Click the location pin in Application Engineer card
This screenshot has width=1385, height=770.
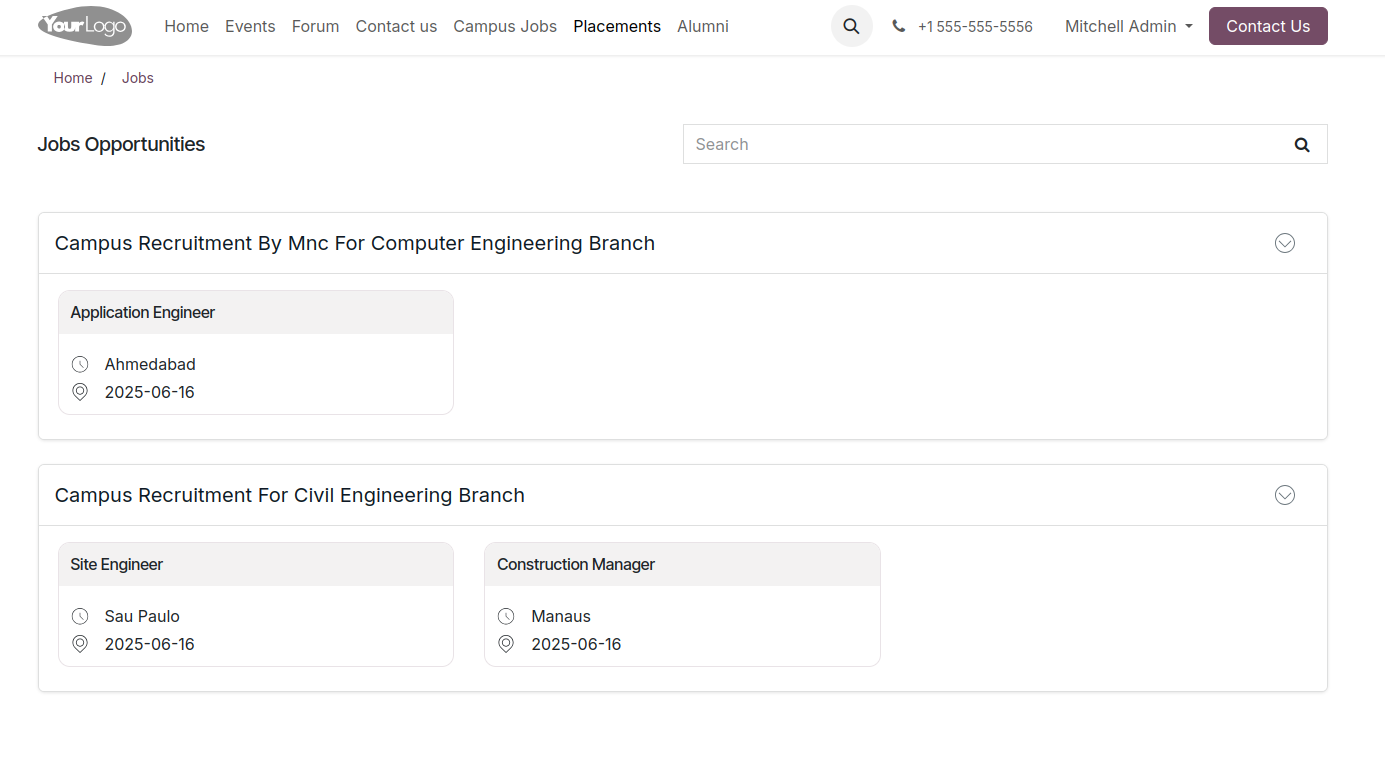tap(80, 392)
